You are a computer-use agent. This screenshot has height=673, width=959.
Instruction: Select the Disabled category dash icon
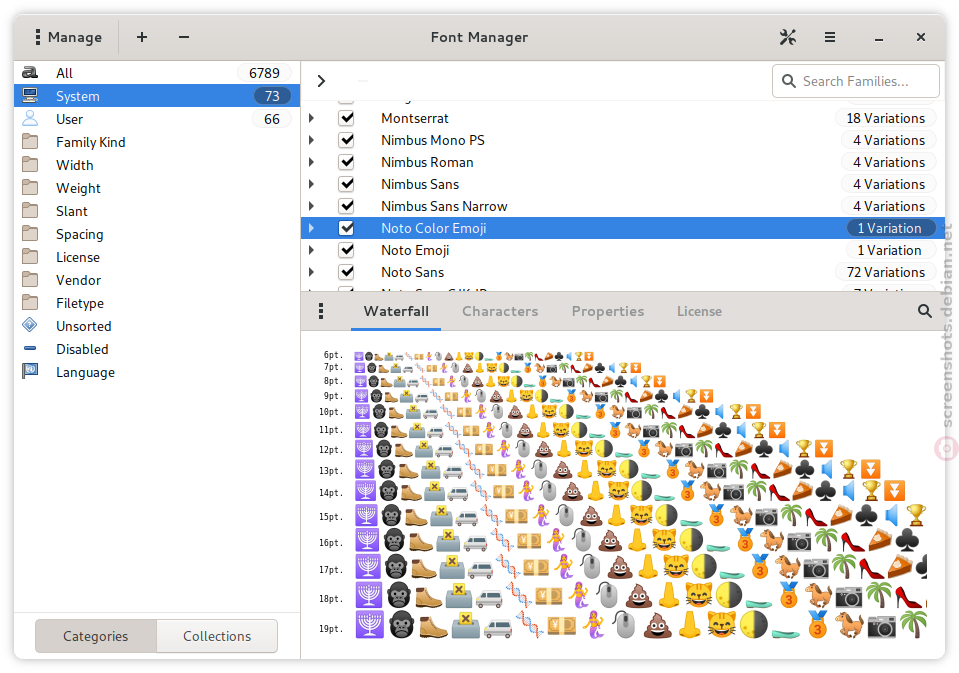pos(30,348)
